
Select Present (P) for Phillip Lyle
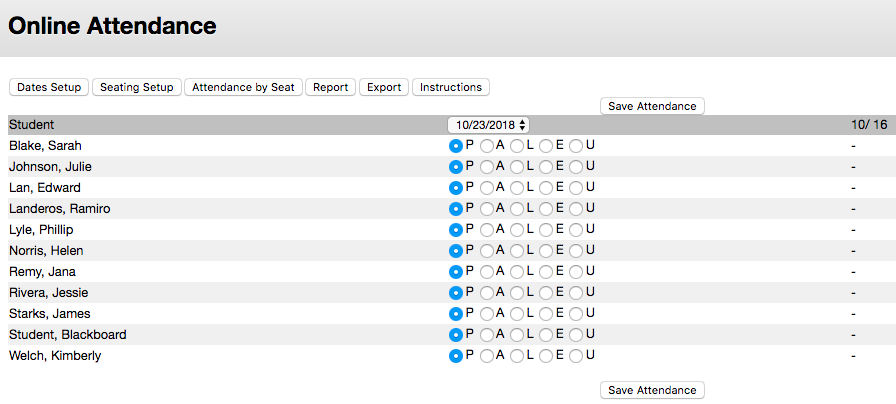(x=456, y=230)
